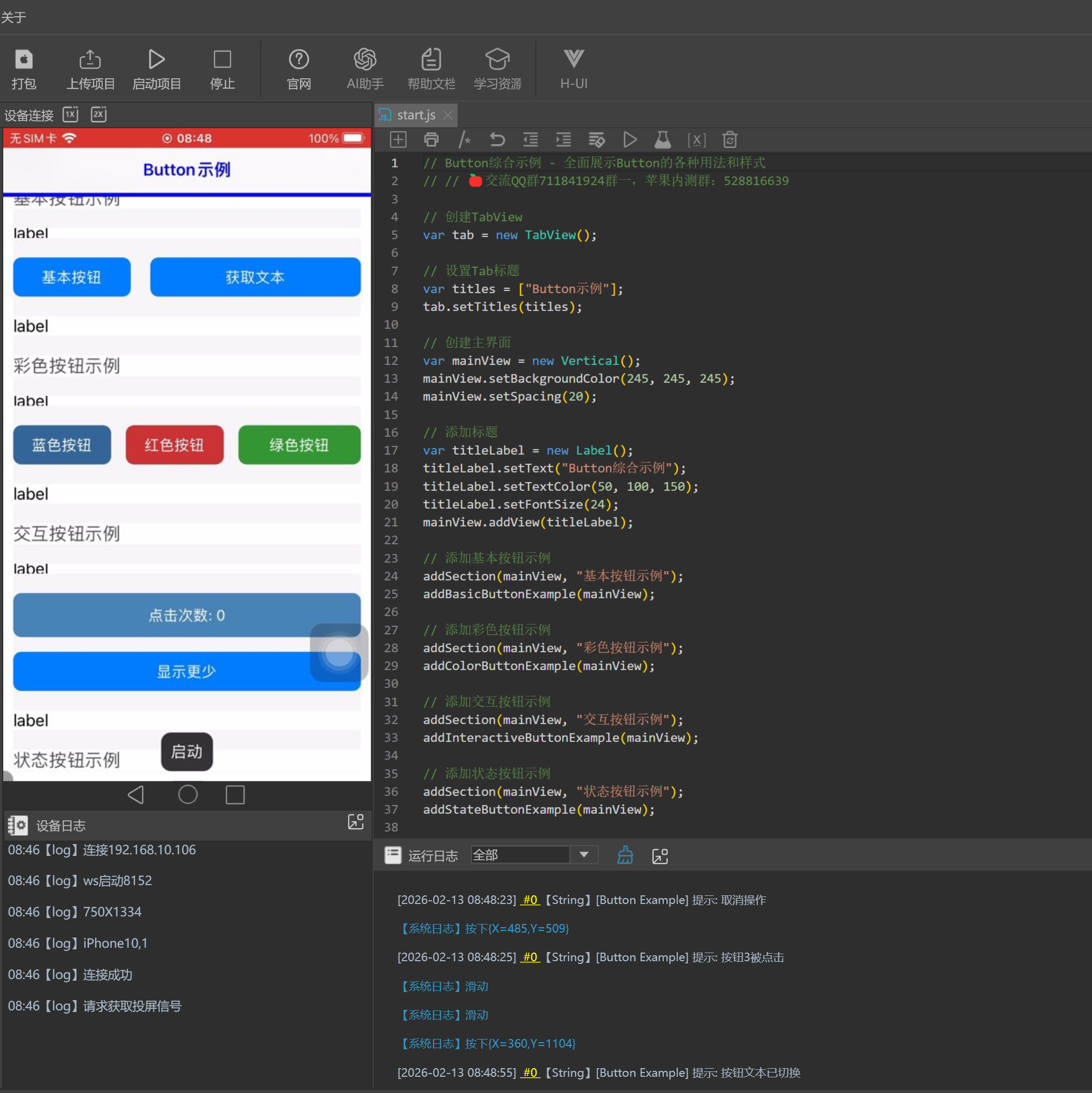The image size is (1092, 1093).
Task: Click the comment toggle icon in editor toolbar
Action: (464, 139)
